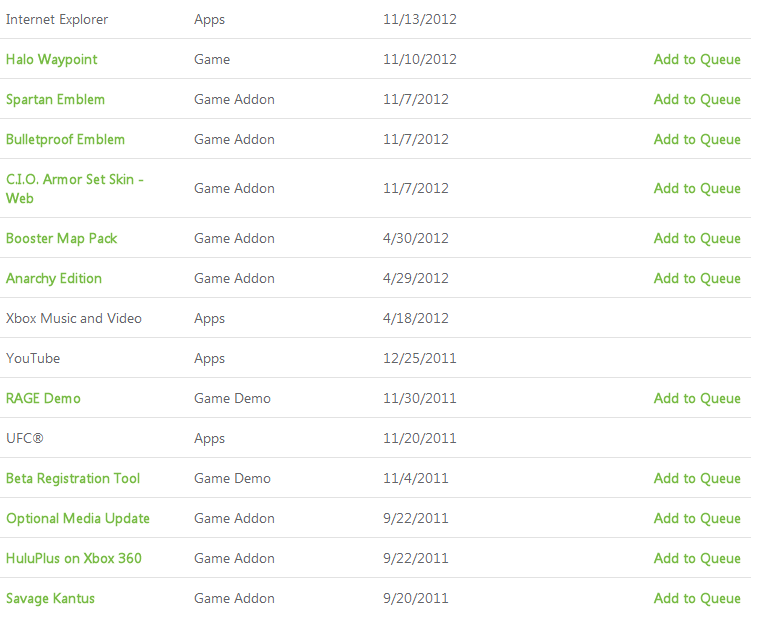Add Booster Map Pack to queue
The height and width of the screenshot is (630, 761).
coord(697,238)
